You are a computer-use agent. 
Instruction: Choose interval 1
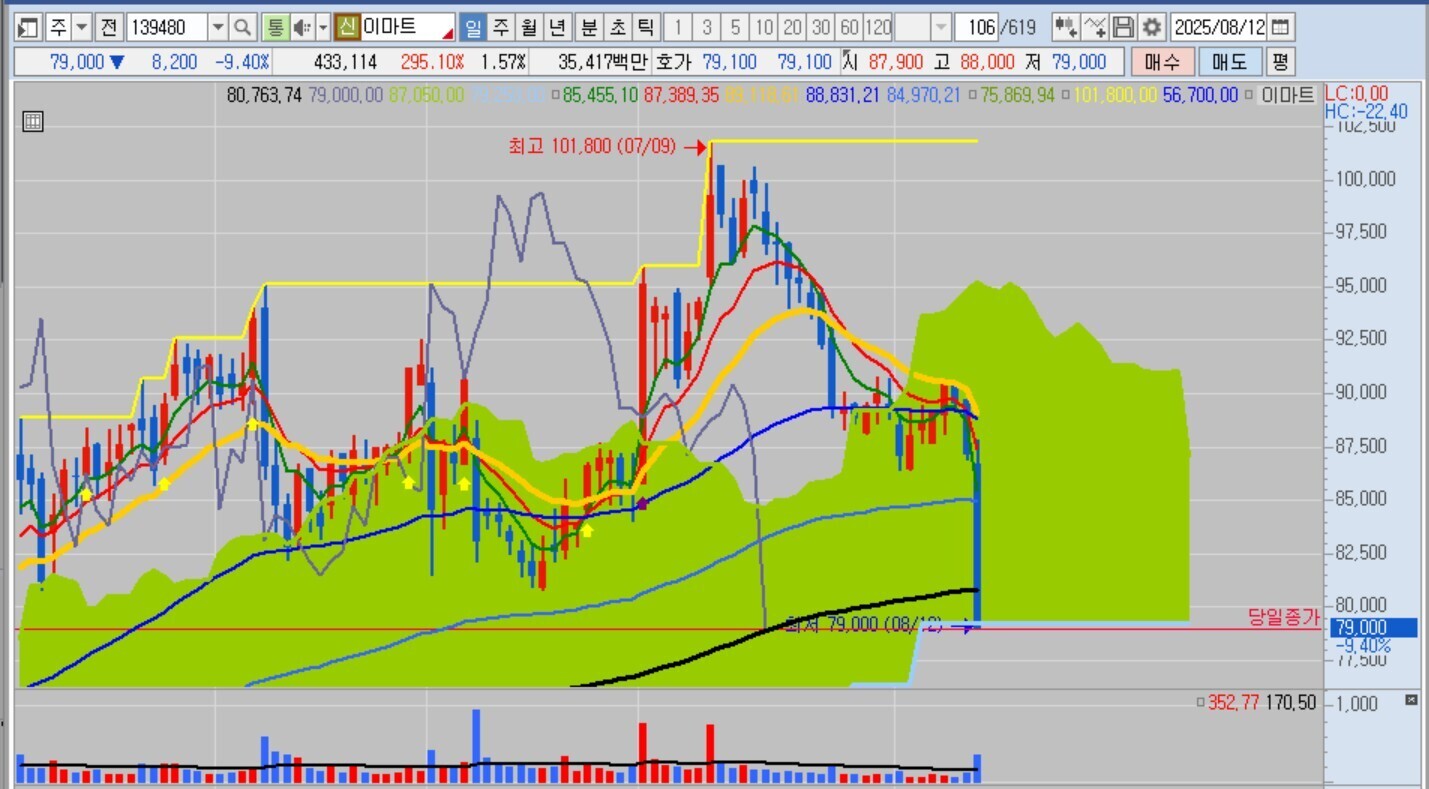click(x=678, y=27)
